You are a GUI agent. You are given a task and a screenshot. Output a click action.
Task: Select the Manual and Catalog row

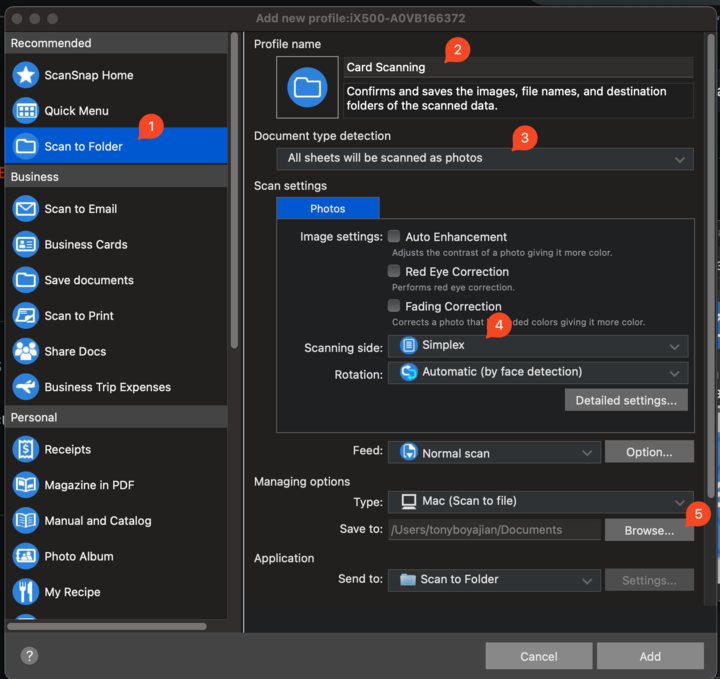[116, 521]
